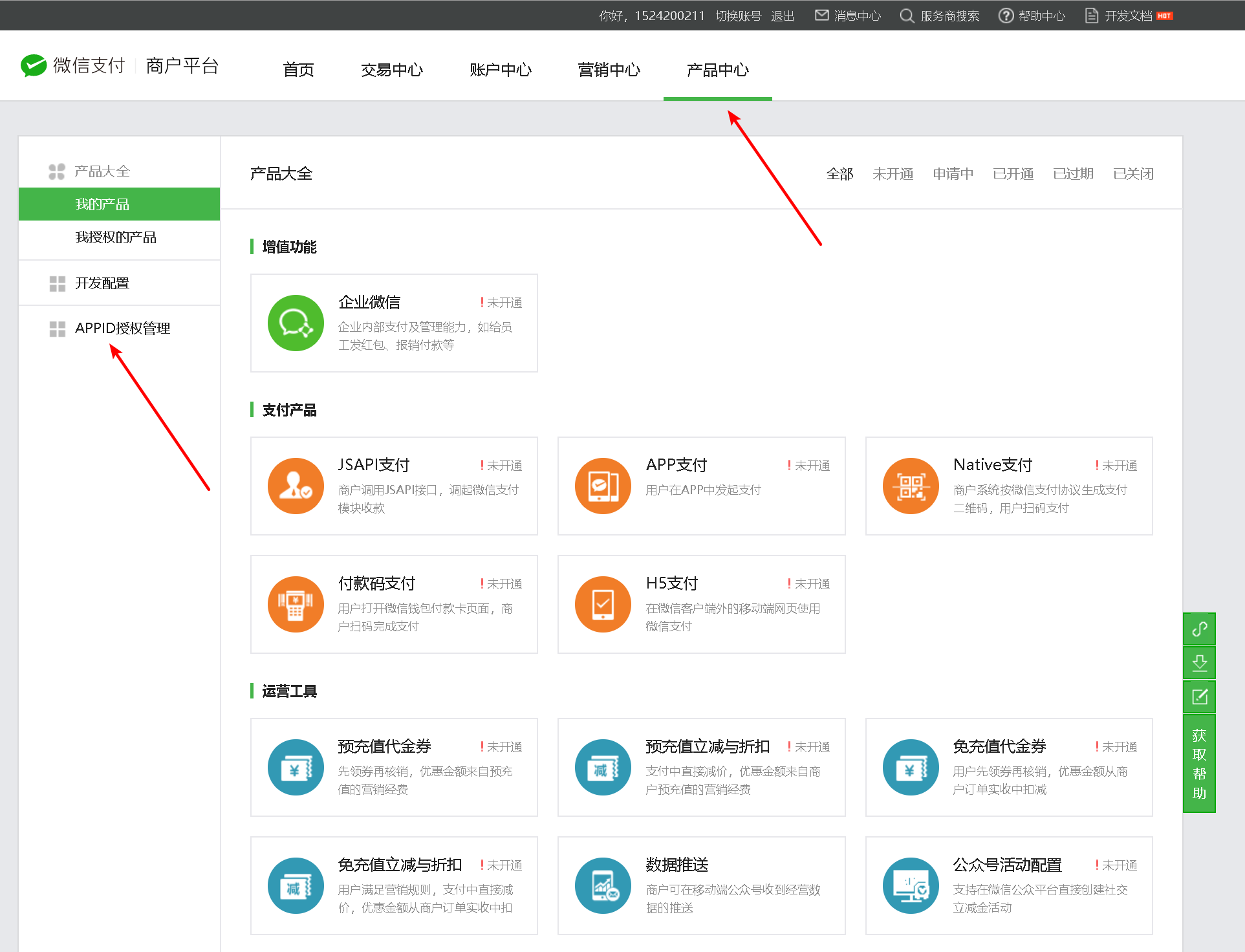Click the 企业微信 green chat icon

(x=296, y=323)
